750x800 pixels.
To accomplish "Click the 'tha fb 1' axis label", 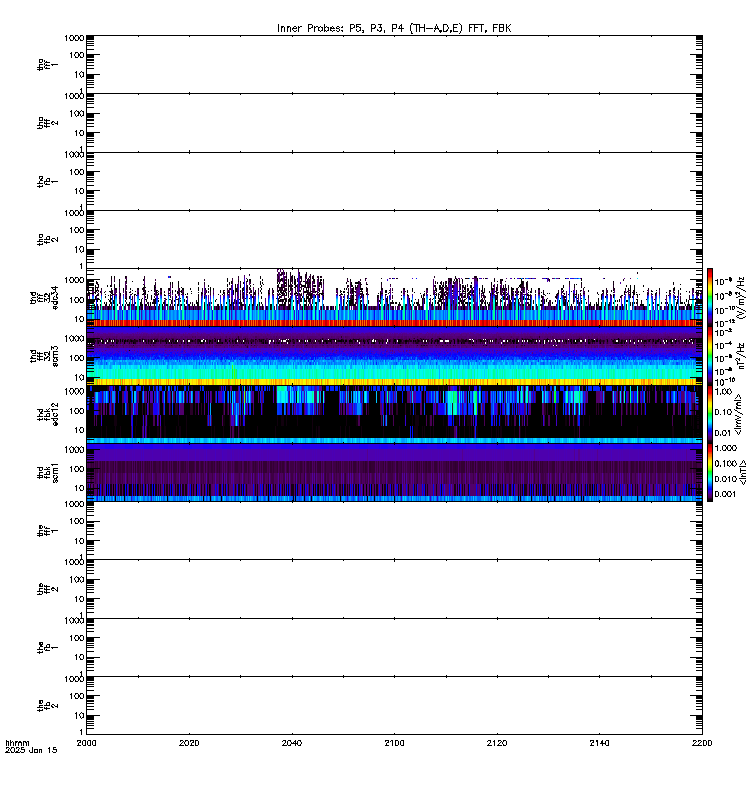I will 47,181.
